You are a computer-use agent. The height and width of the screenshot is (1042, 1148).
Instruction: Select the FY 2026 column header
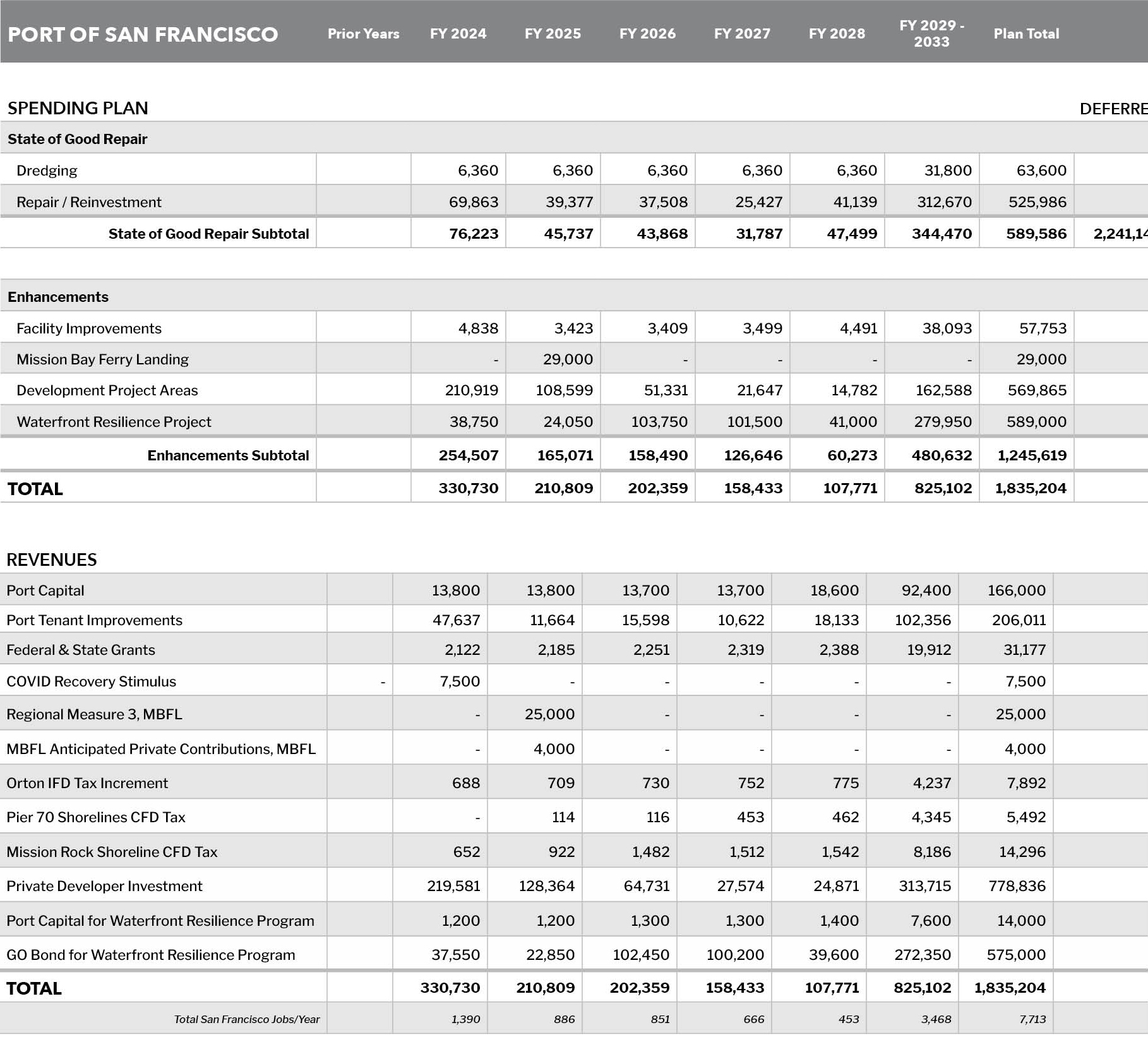(647, 33)
